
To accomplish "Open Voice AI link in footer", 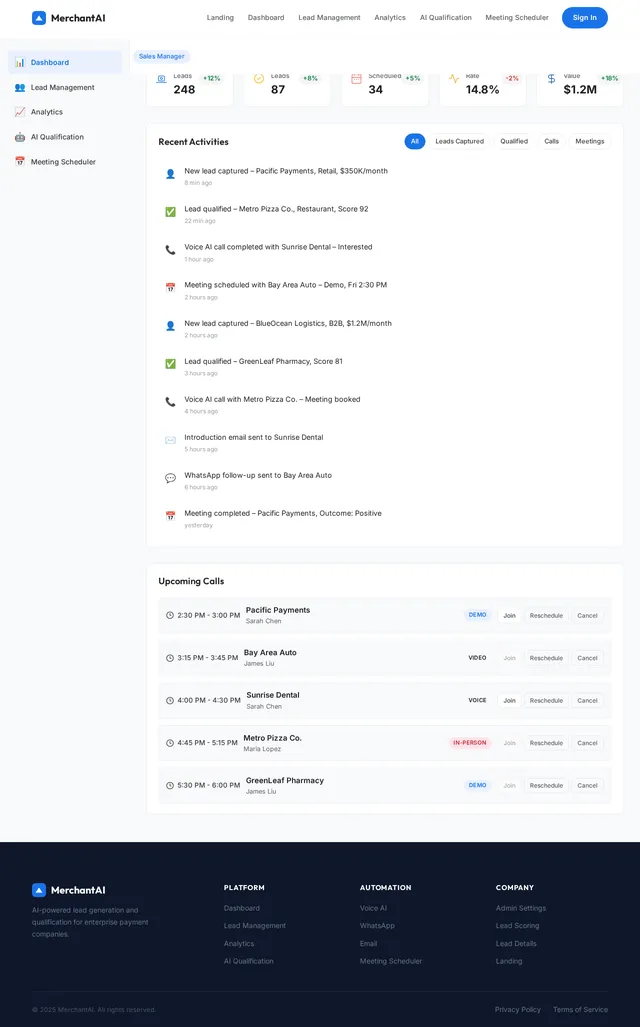I will click(373, 908).
